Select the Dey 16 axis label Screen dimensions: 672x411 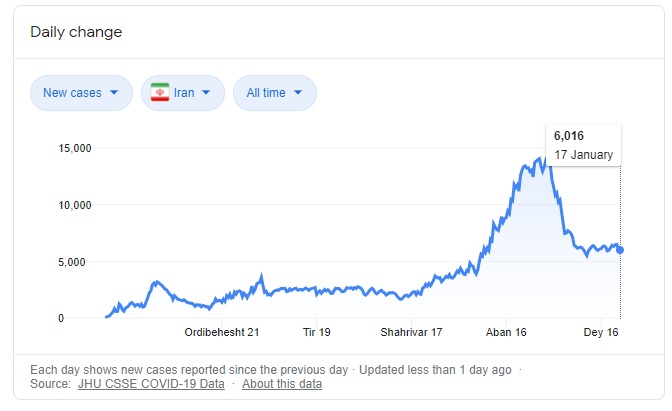(x=602, y=332)
